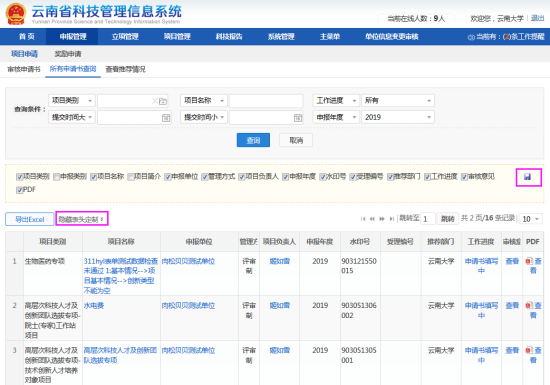Click the 项目名称 search input field

266,101
